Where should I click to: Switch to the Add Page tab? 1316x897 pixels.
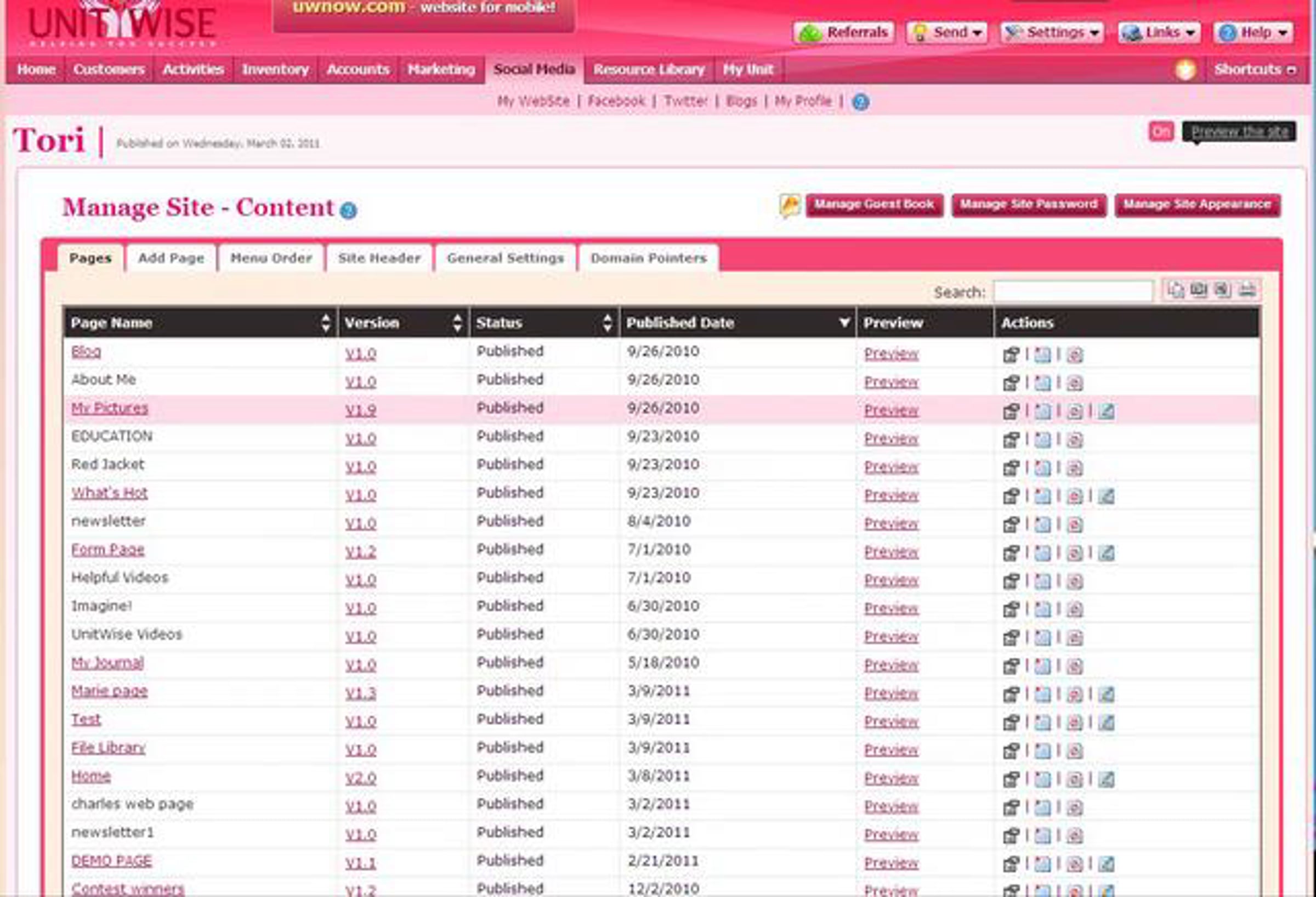[x=171, y=258]
